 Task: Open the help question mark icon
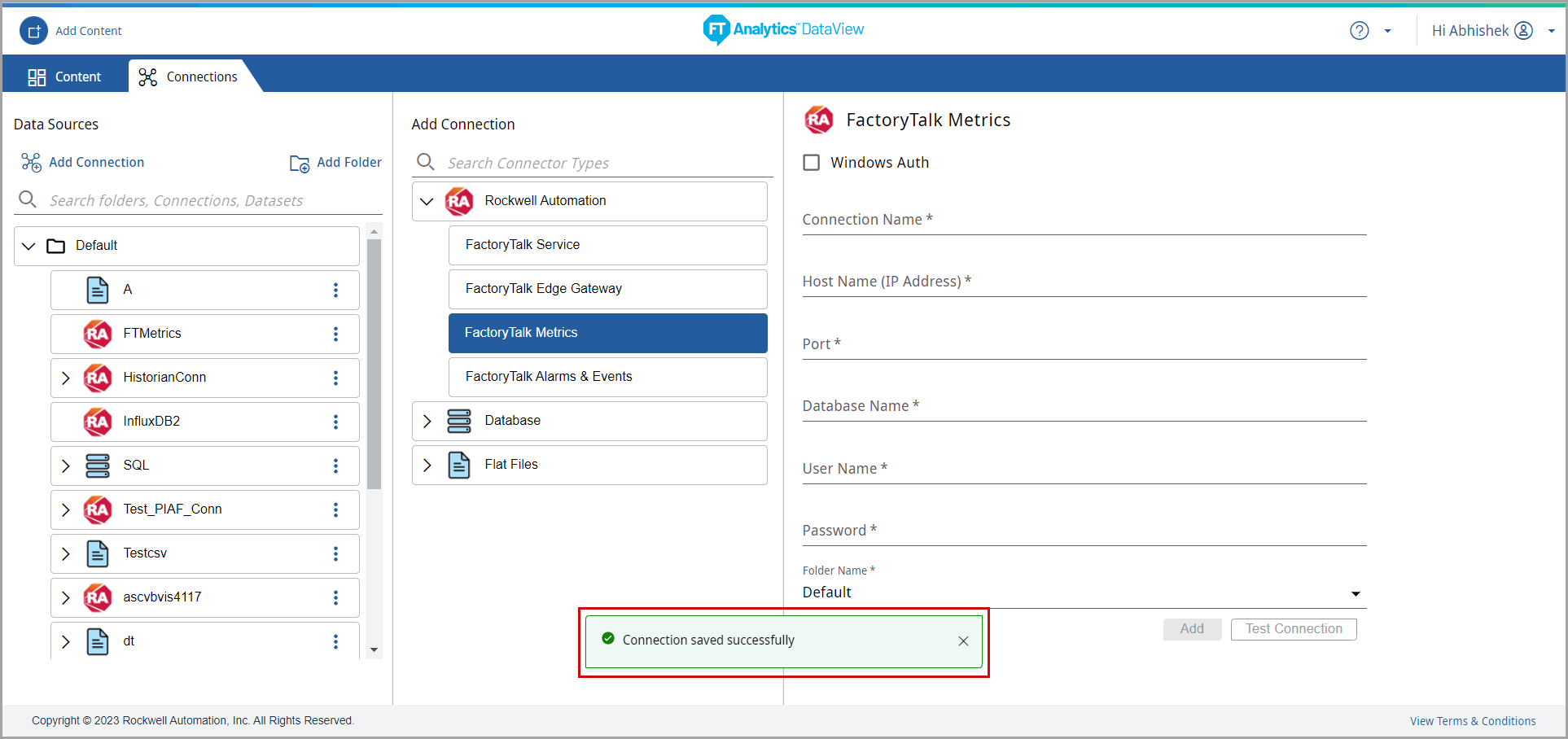click(1359, 31)
